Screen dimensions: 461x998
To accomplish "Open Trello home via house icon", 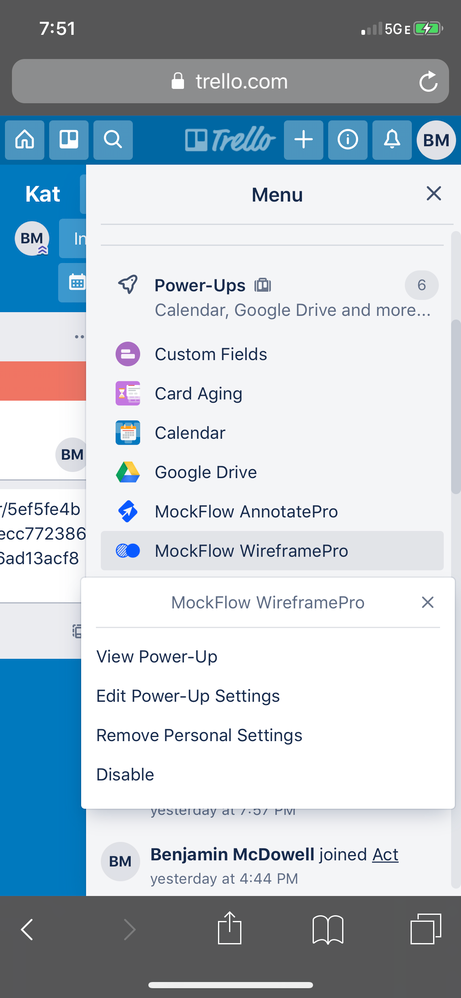I will tap(25, 140).
